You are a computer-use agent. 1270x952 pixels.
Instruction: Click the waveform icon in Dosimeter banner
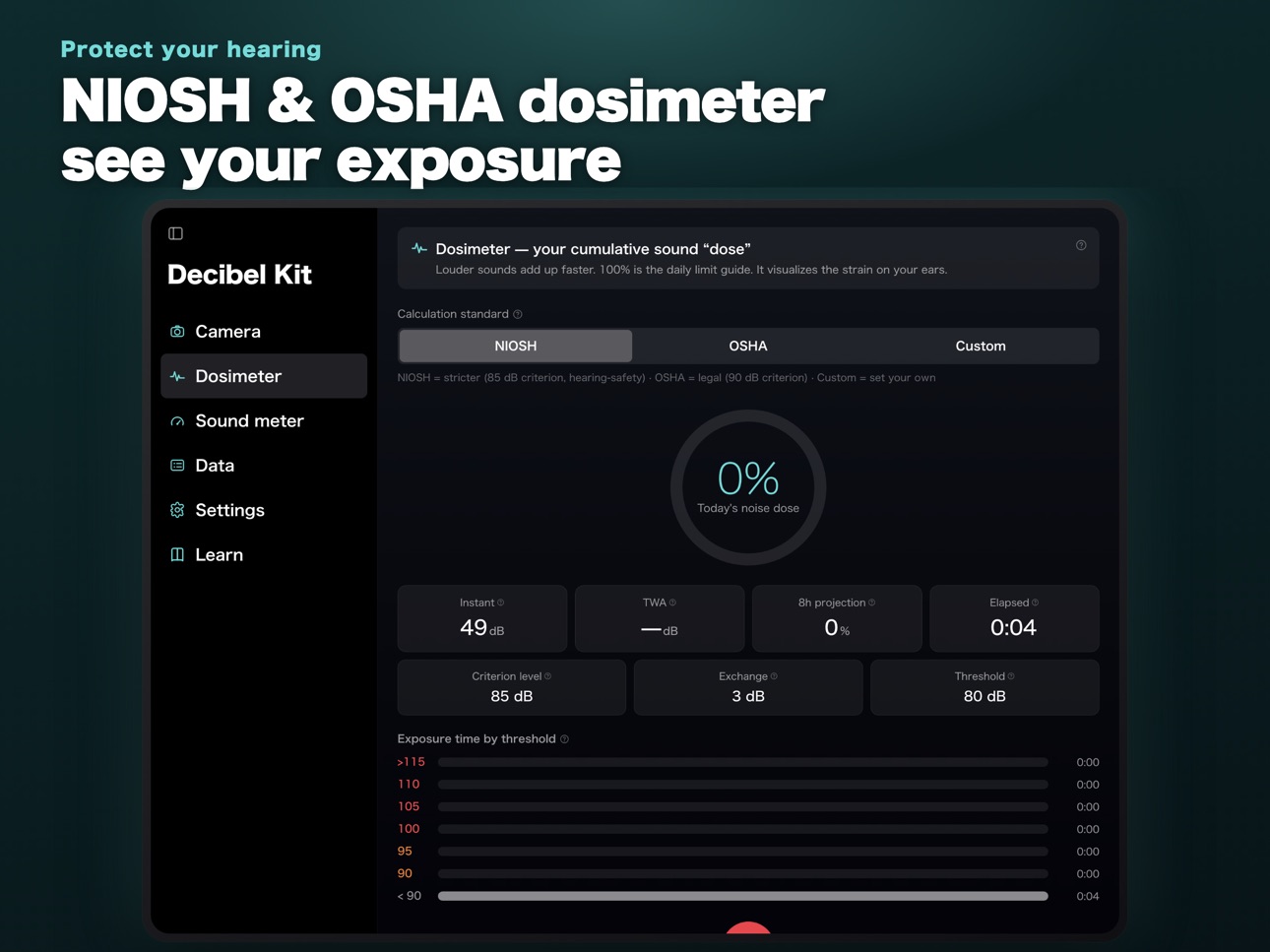click(x=419, y=249)
